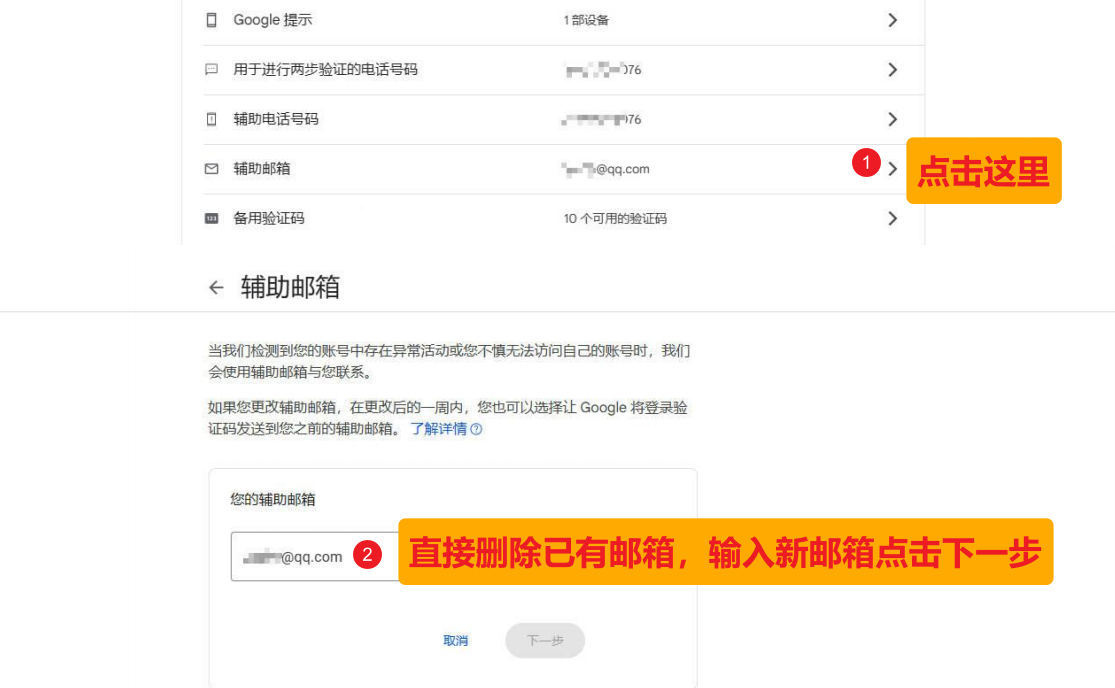Open chevron for 用于进行两步验证的电话号码 row
Image resolution: width=1115 pixels, height=688 pixels.
click(892, 70)
